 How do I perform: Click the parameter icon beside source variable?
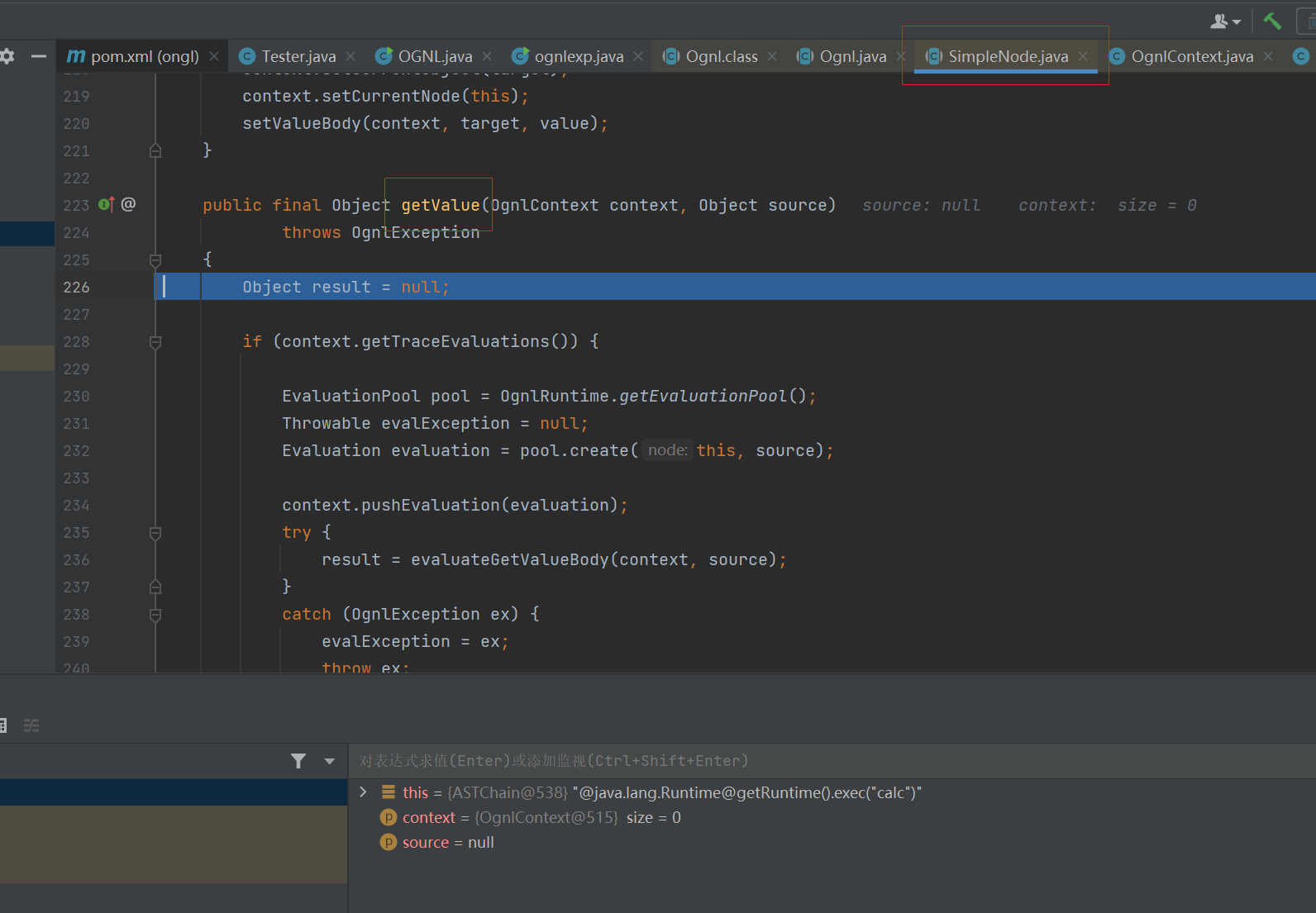[x=389, y=842]
